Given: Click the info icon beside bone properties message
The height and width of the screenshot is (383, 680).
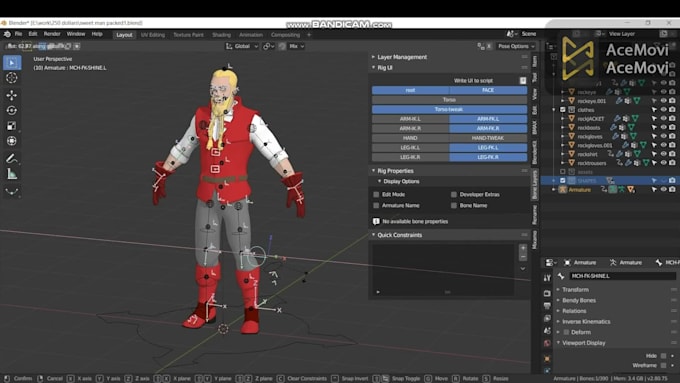Looking at the screenshot, I should pos(376,221).
